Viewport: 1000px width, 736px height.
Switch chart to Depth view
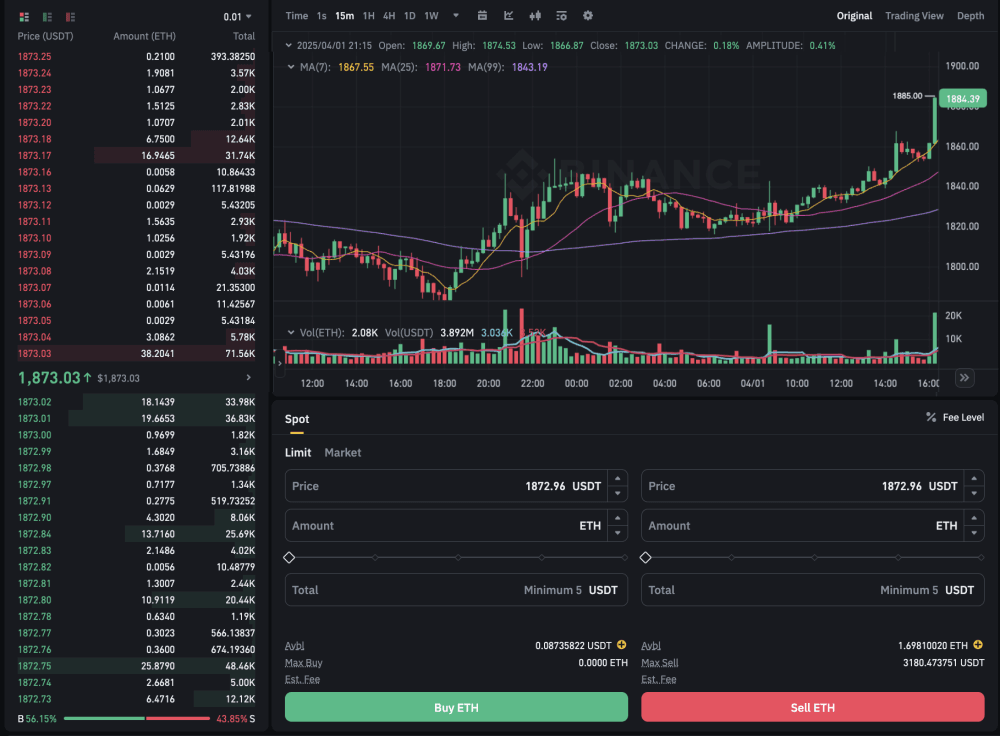click(970, 16)
